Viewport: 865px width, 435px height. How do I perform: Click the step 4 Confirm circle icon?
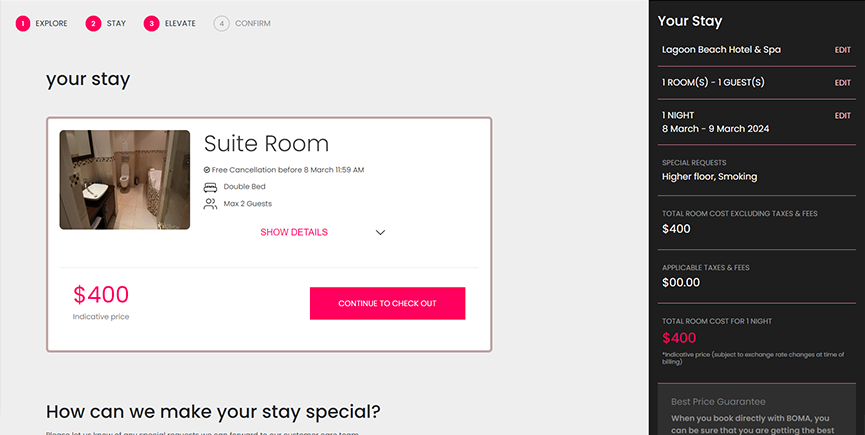click(221, 23)
